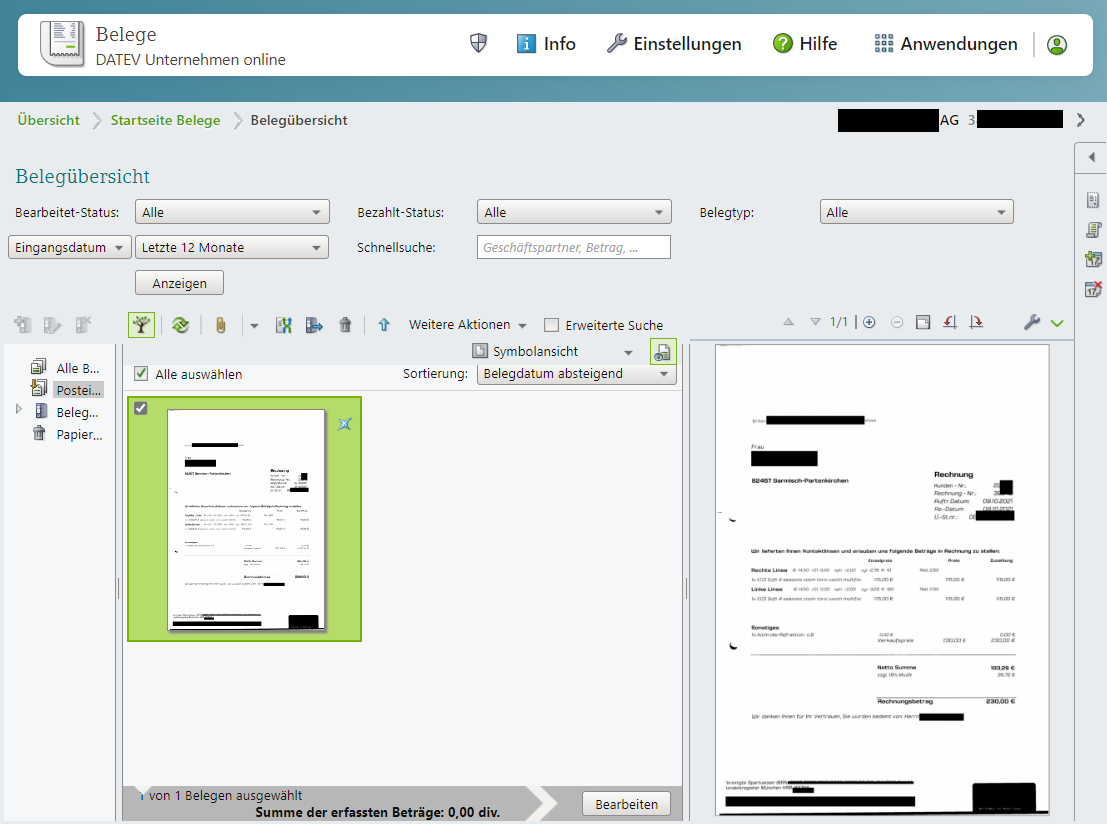1107x824 pixels.
Task: Open Startseite Belege from breadcrumb
Action: (164, 119)
